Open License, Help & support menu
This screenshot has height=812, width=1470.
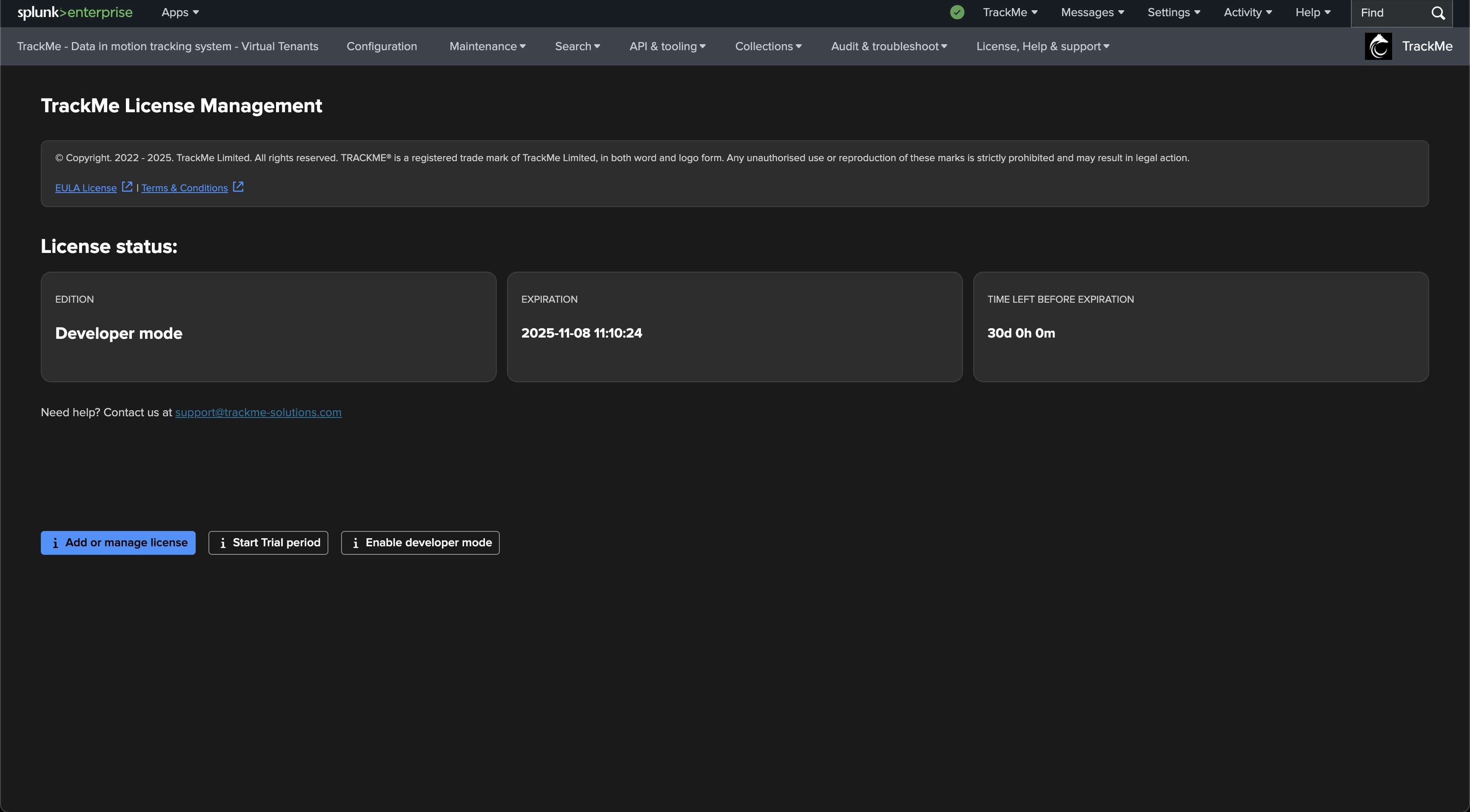1043,46
